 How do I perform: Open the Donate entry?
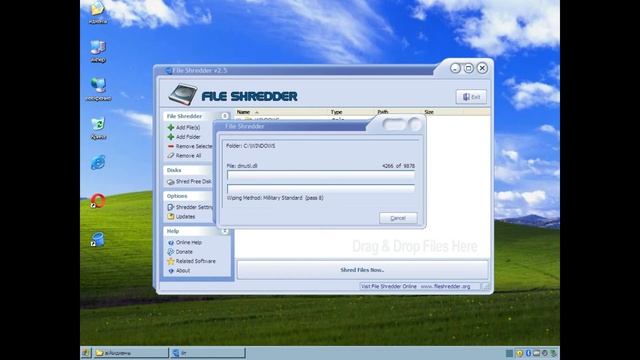(184, 252)
